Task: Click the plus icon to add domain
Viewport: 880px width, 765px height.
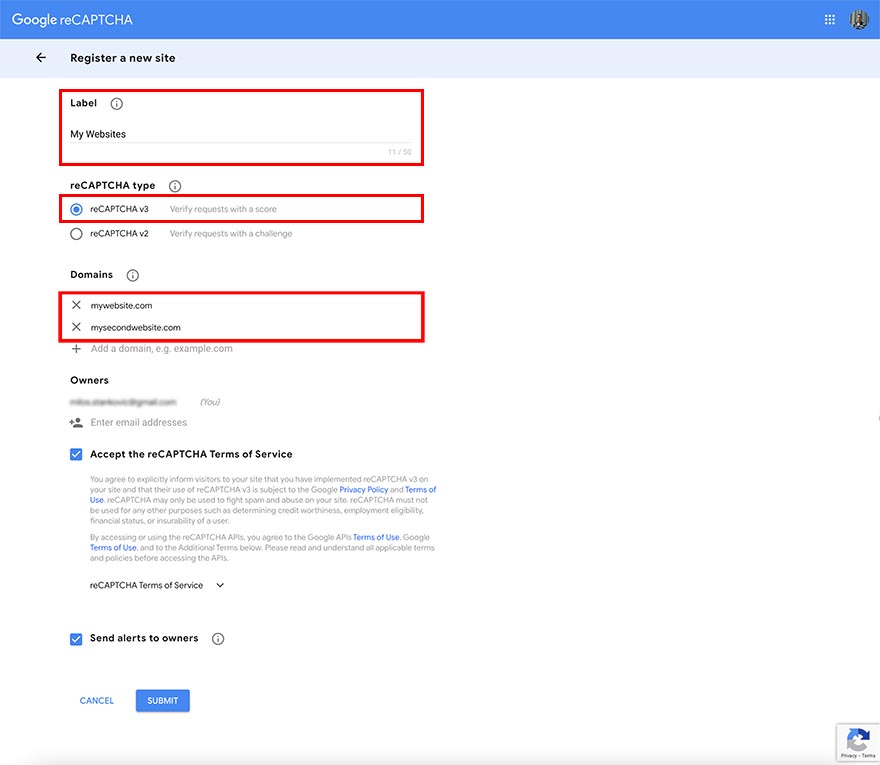Action: coord(76,349)
